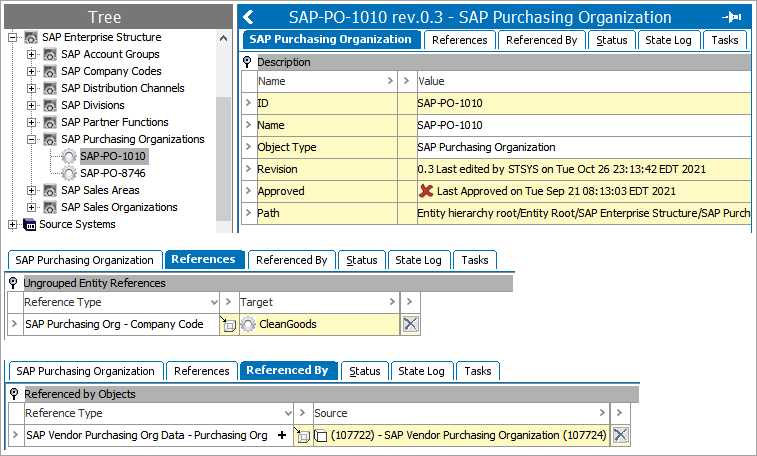The height and width of the screenshot is (456, 757).
Task: Click the pin icon in the title bar
Action: (732, 17)
